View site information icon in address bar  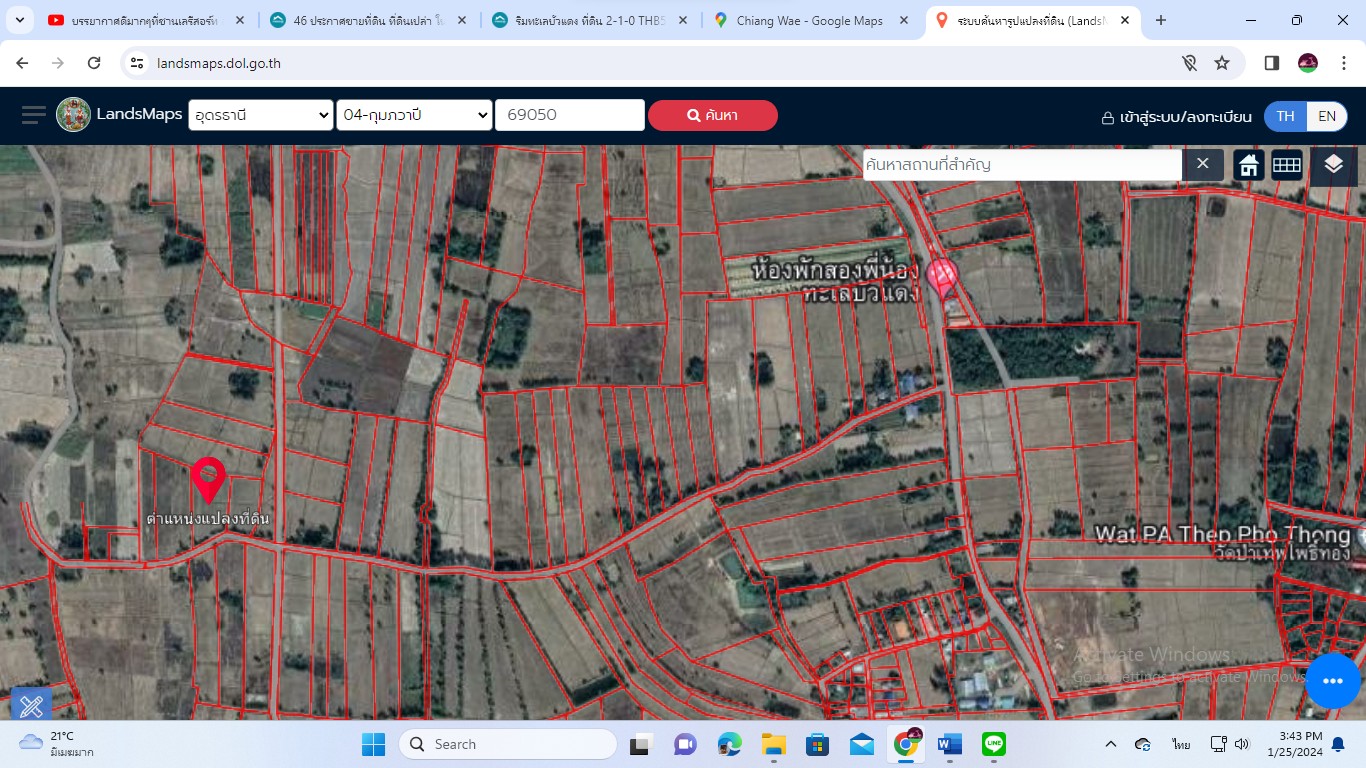[x=138, y=63]
